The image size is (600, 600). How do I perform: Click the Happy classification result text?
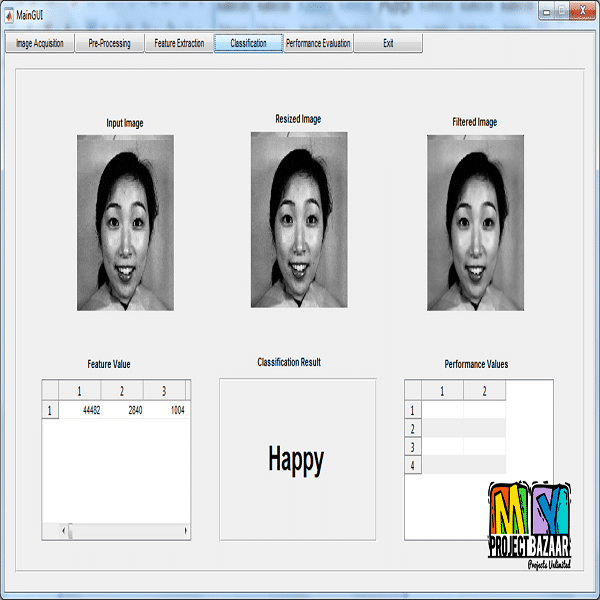pyautogui.click(x=296, y=460)
